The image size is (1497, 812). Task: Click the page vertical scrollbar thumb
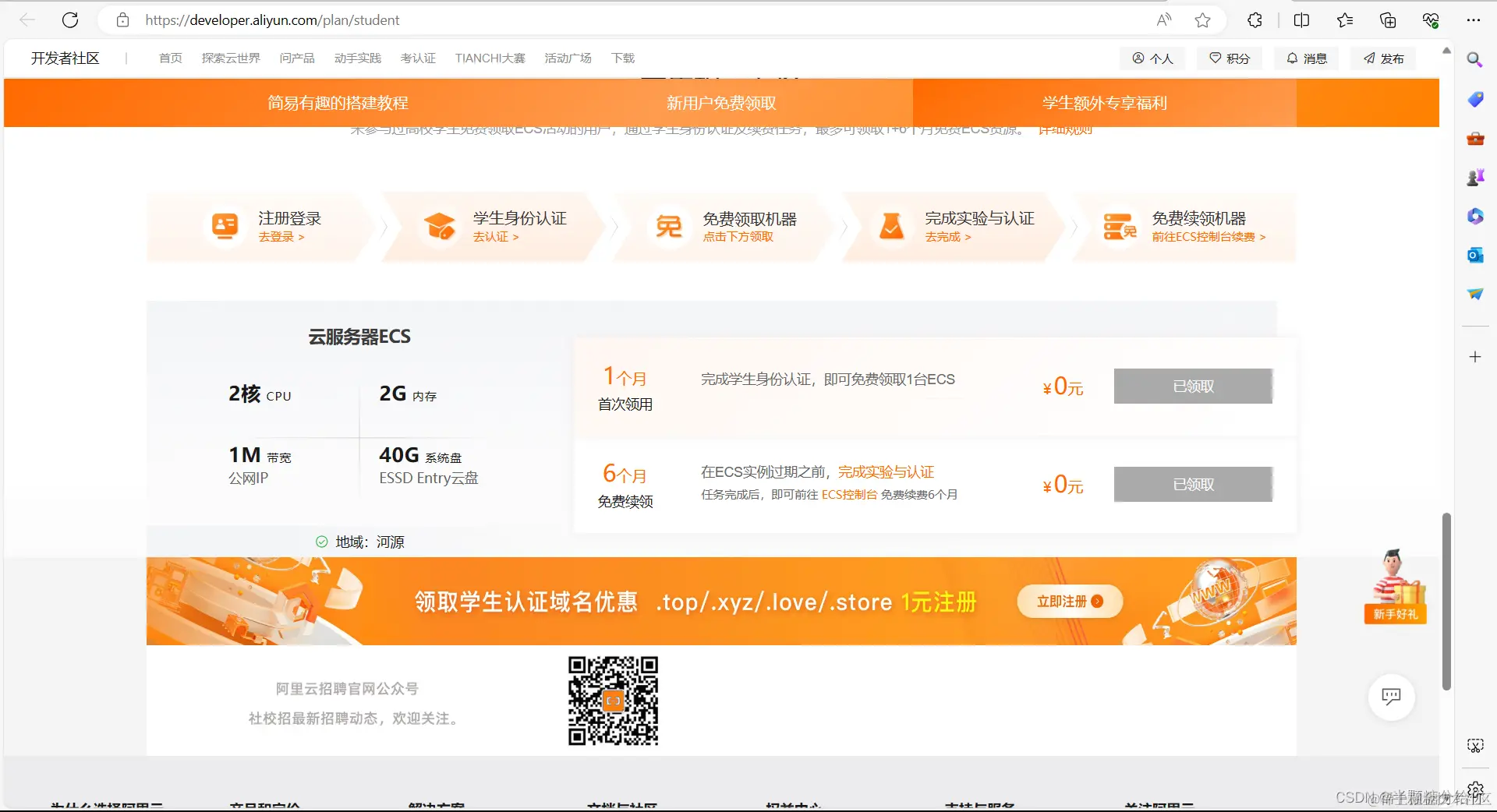[x=1446, y=601]
